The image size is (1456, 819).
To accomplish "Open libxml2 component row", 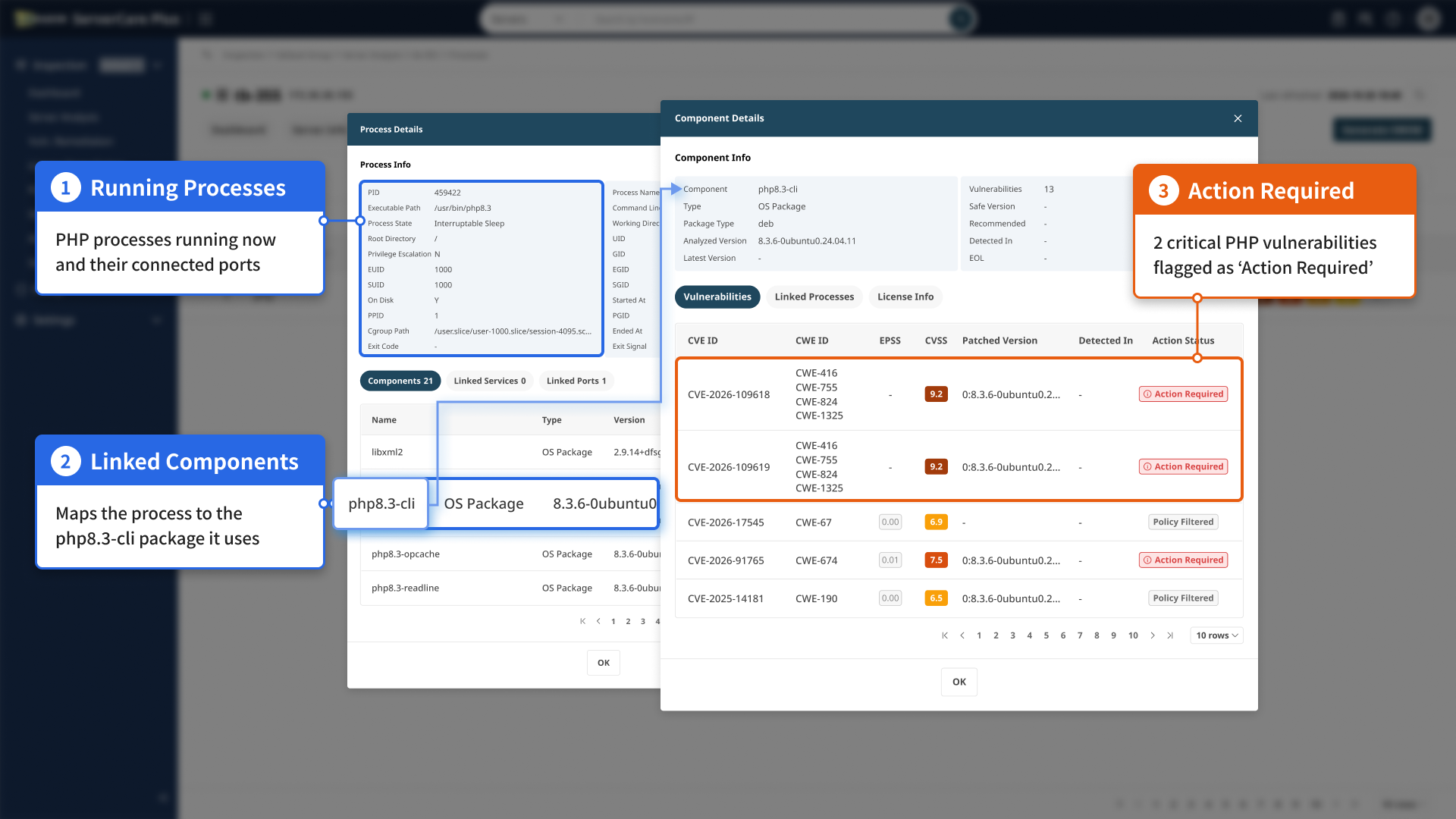I will click(510, 452).
